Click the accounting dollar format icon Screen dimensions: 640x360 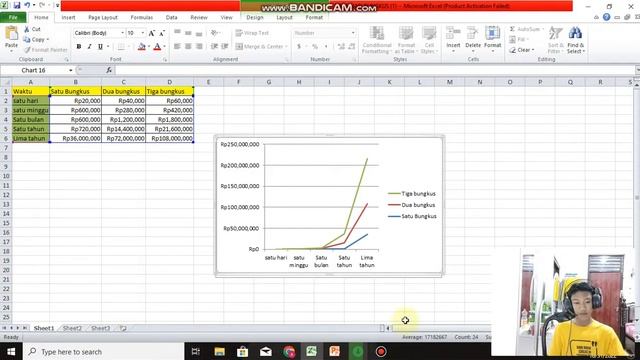point(299,47)
